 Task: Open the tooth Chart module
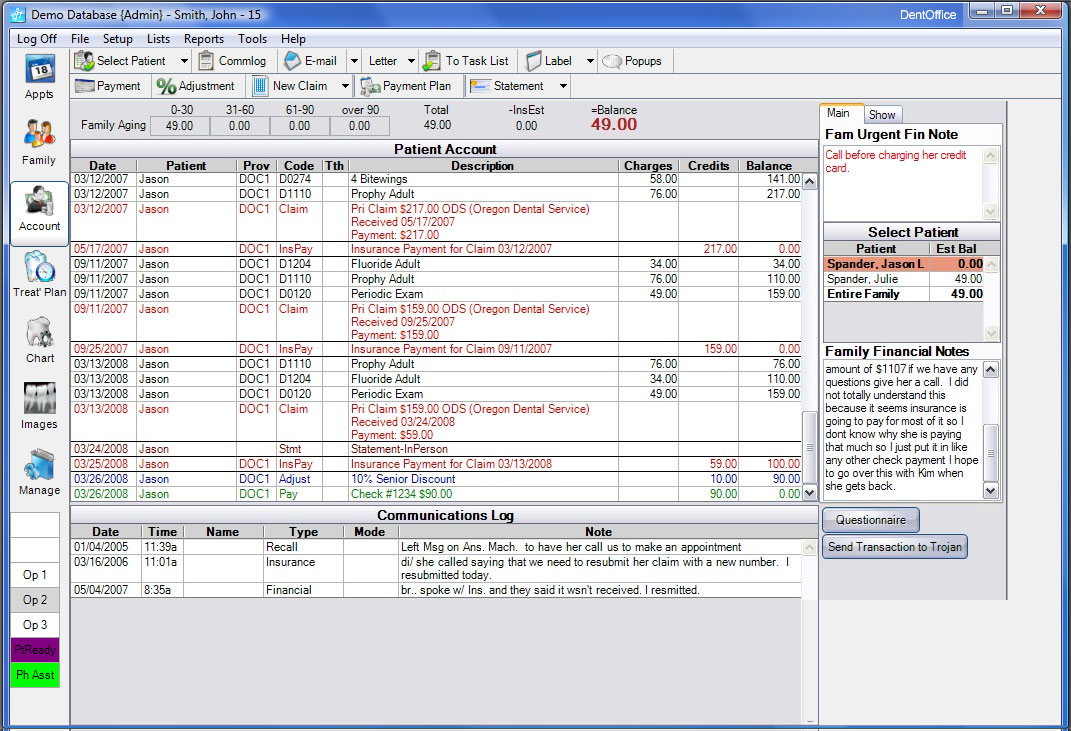[x=39, y=340]
